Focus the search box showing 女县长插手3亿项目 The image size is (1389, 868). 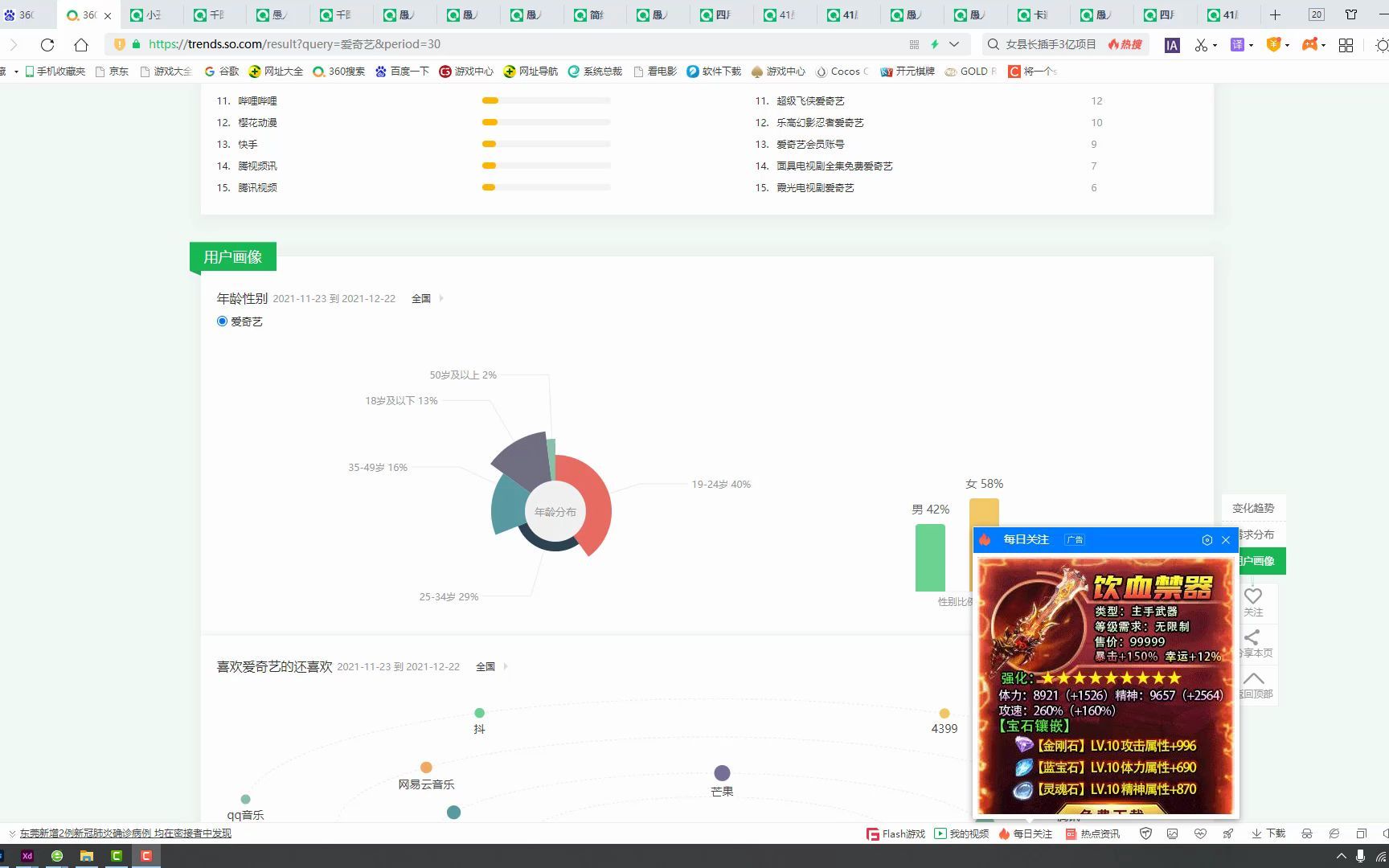1051,44
